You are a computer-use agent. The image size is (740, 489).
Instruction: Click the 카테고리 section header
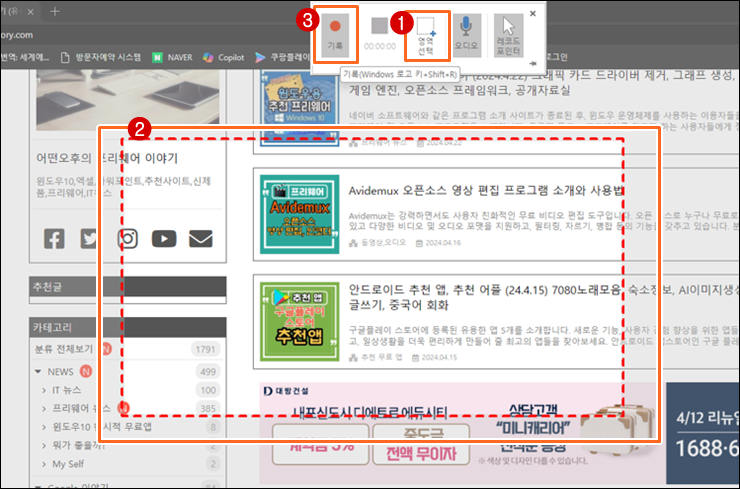[x=127, y=327]
